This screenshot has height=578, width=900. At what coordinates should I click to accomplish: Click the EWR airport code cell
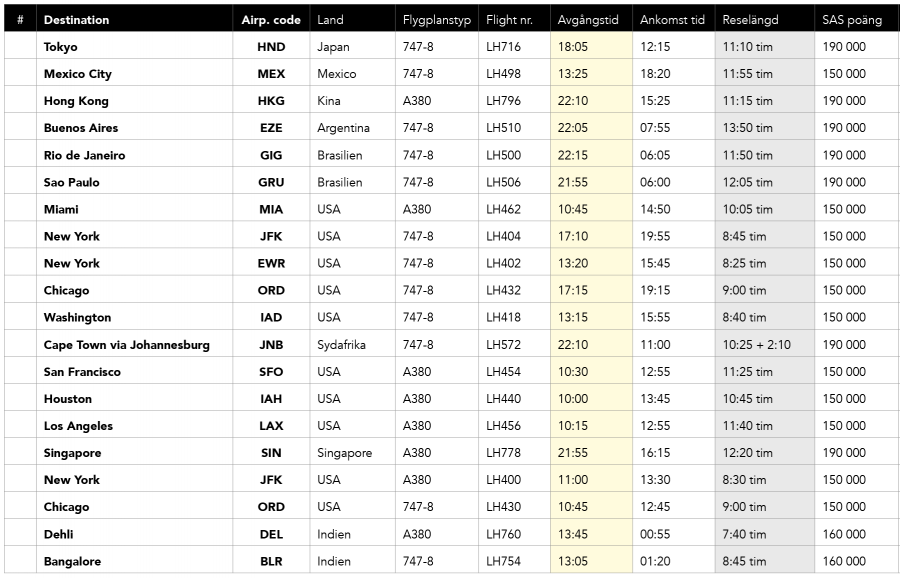[270, 264]
